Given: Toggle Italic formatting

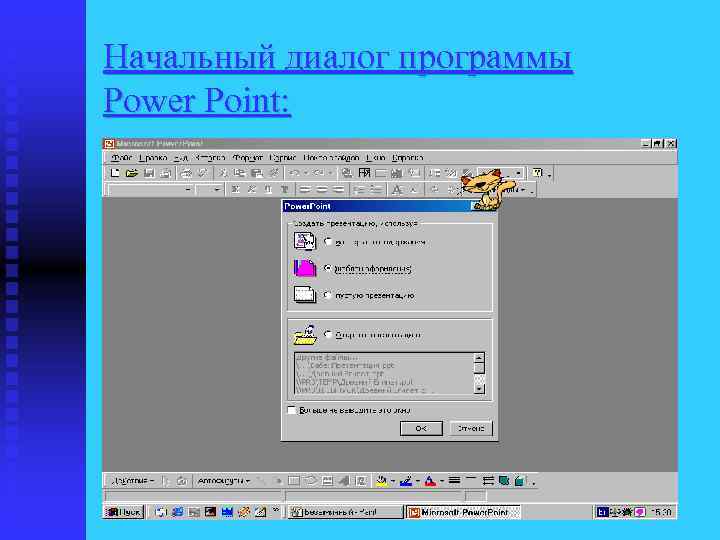Looking at the screenshot, I should click(252, 189).
